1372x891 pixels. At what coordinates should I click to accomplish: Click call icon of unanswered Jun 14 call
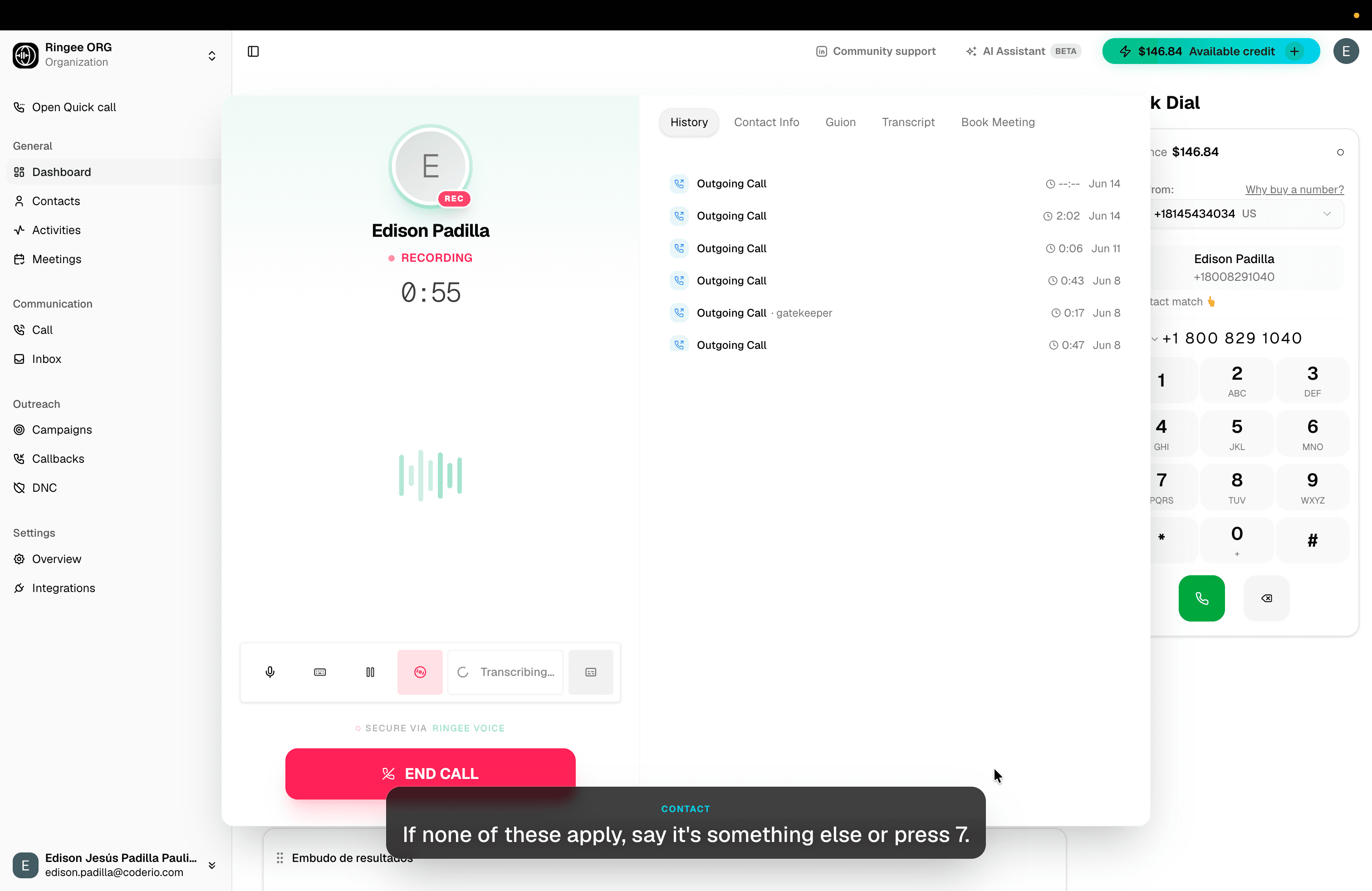pos(679,183)
